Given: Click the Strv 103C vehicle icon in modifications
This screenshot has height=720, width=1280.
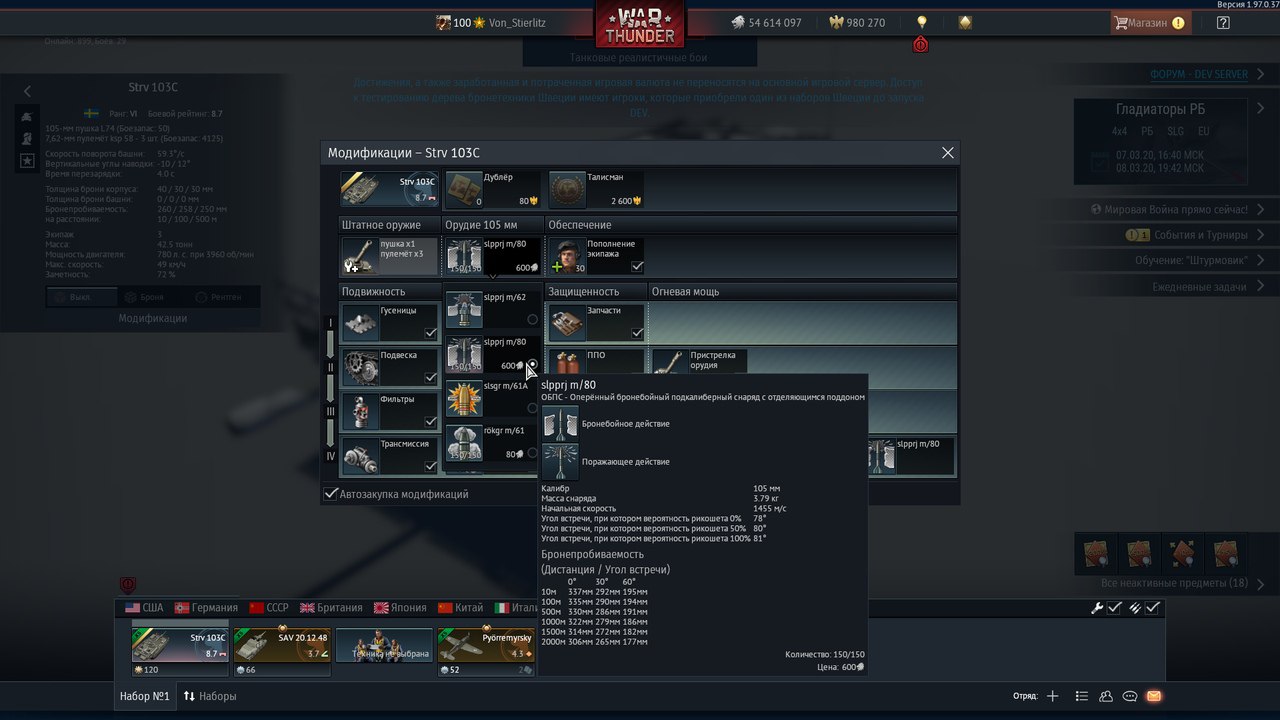Looking at the screenshot, I should pyautogui.click(x=390, y=189).
